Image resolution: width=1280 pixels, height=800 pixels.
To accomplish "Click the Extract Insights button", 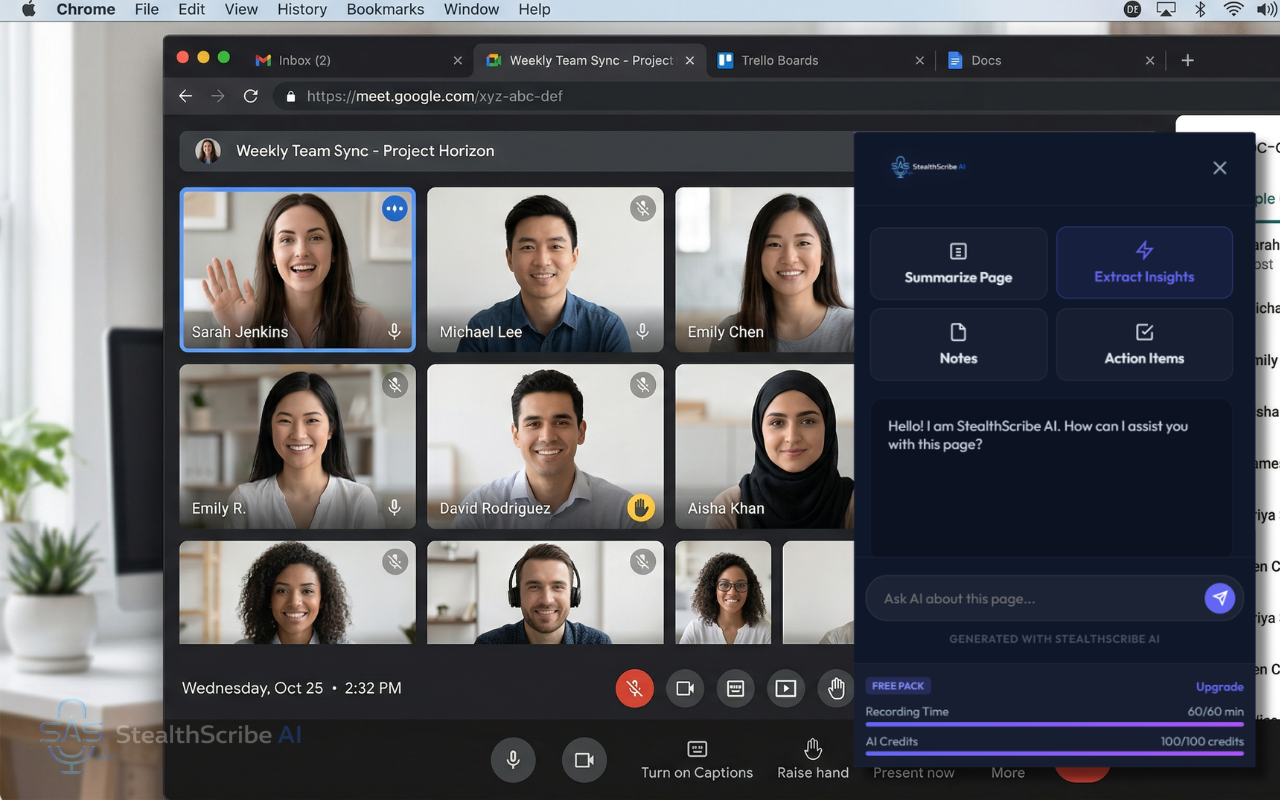I will (1144, 262).
